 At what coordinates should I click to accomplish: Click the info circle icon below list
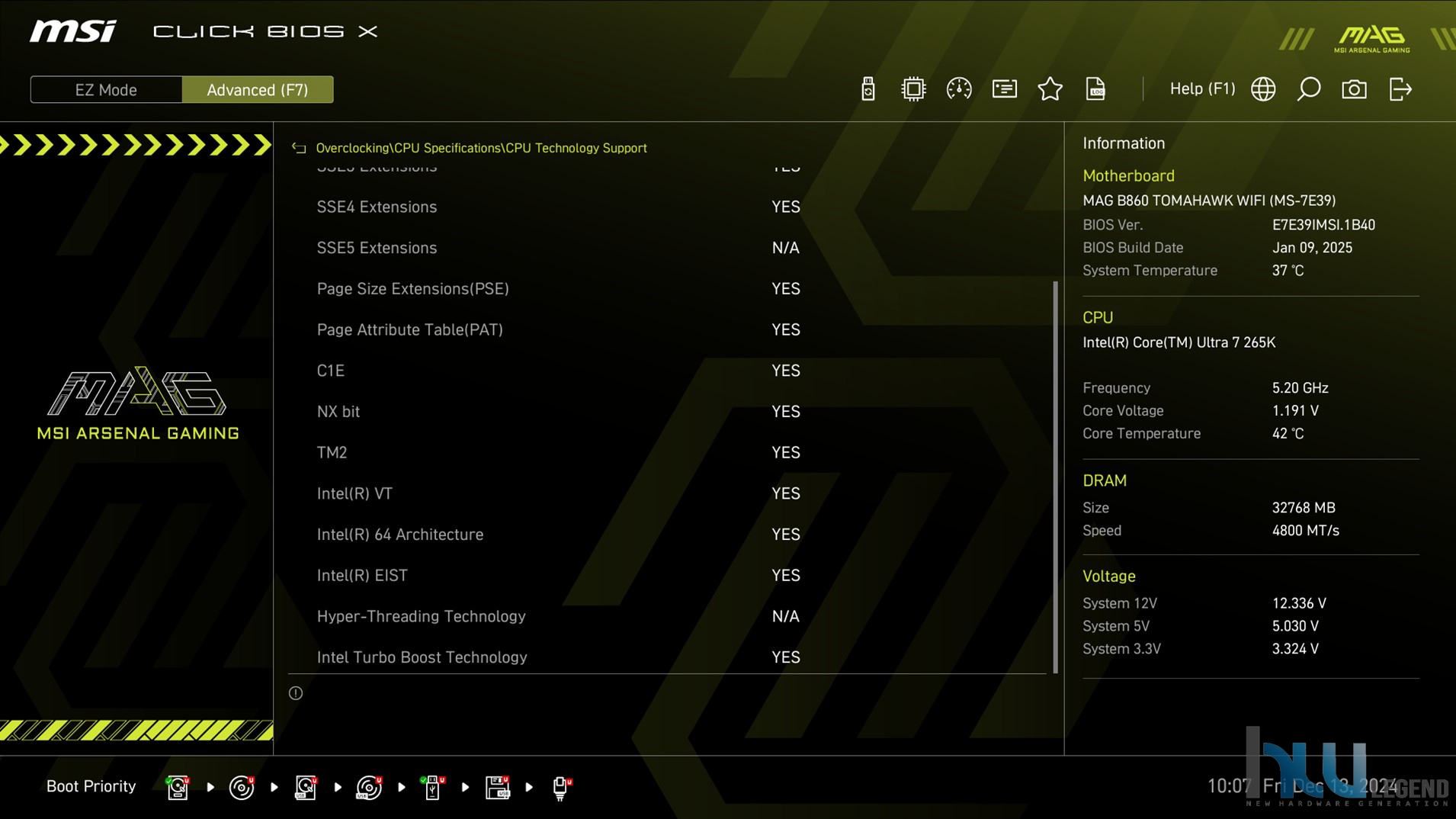[x=296, y=693]
